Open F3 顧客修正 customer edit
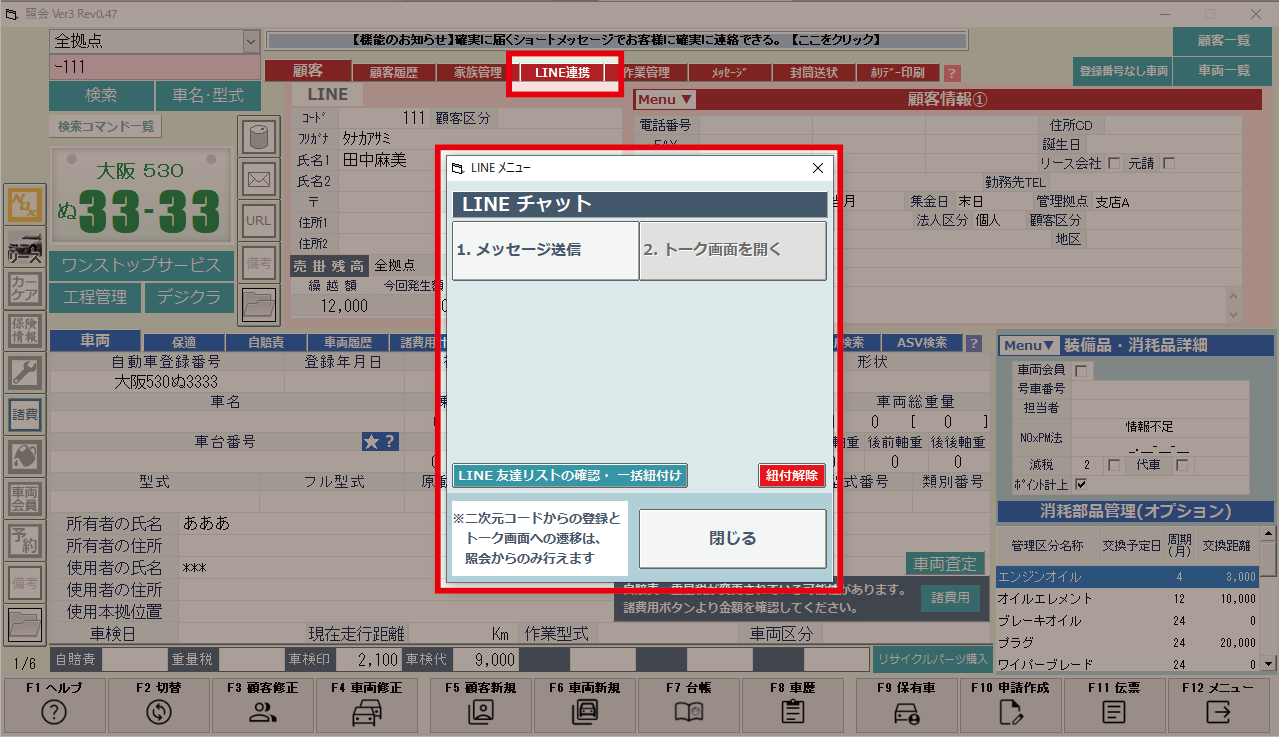Image resolution: width=1279 pixels, height=737 pixels. tap(262, 703)
